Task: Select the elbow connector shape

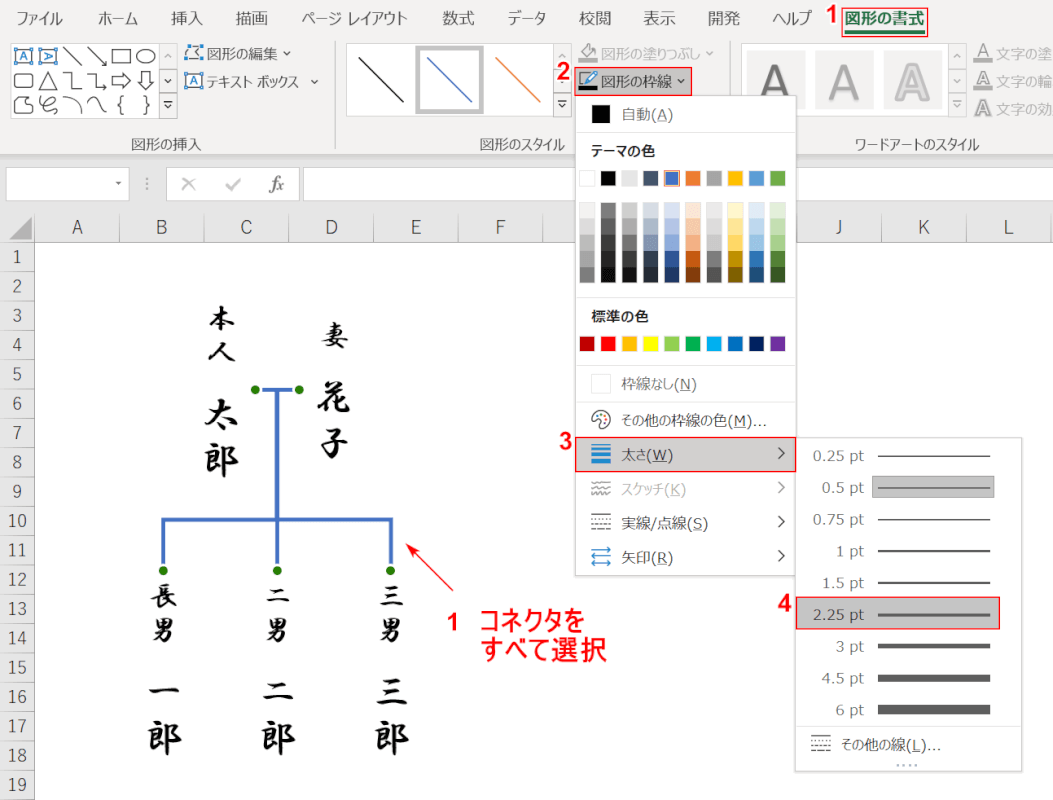Action: tap(73, 80)
